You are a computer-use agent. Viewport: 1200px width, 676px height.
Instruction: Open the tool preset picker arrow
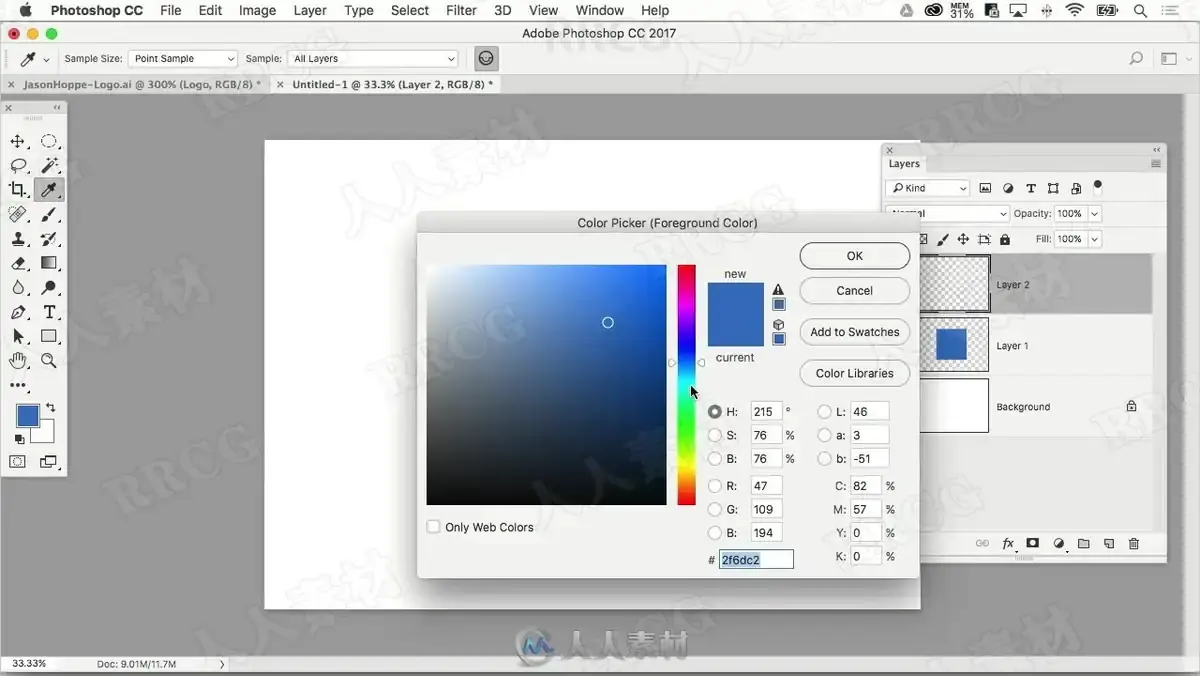pyautogui.click(x=46, y=60)
